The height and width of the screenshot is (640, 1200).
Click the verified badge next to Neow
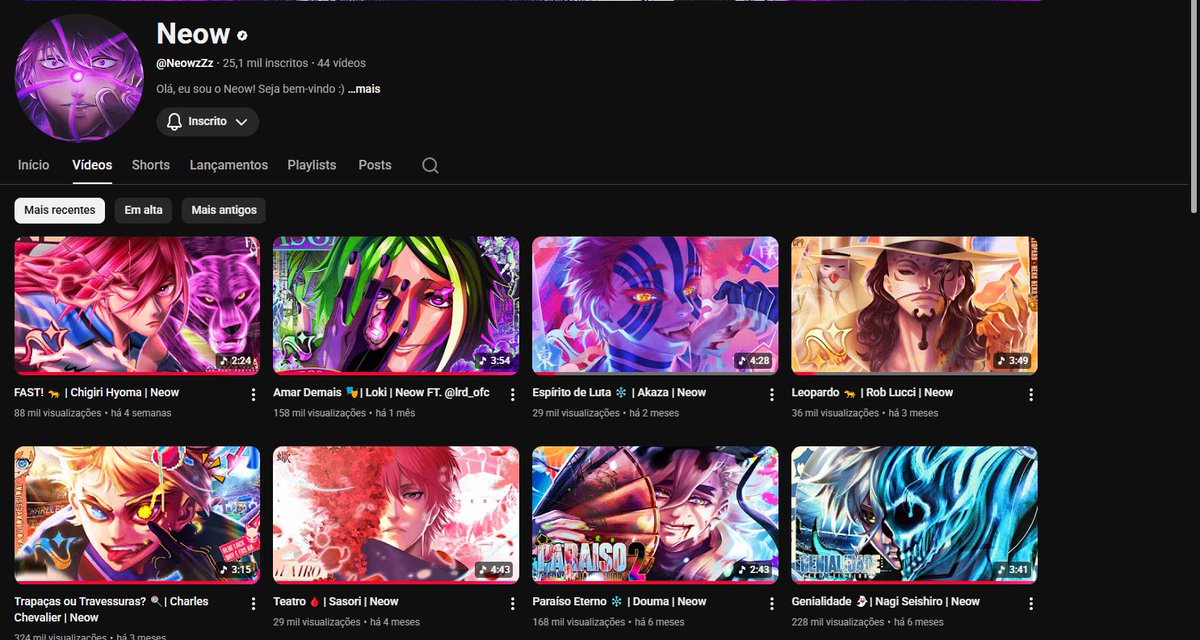click(x=242, y=35)
